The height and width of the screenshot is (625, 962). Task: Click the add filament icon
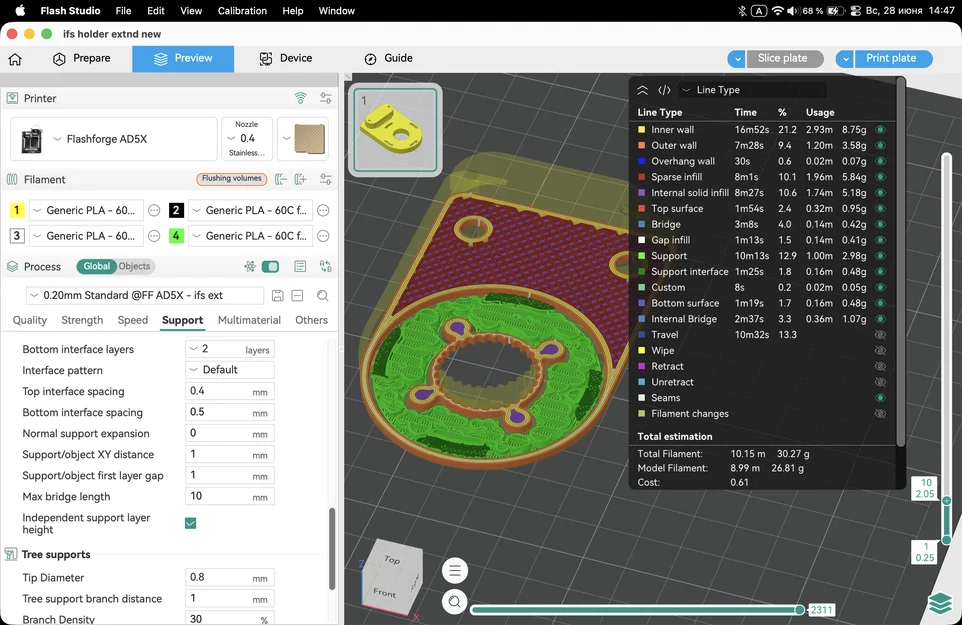(300, 179)
